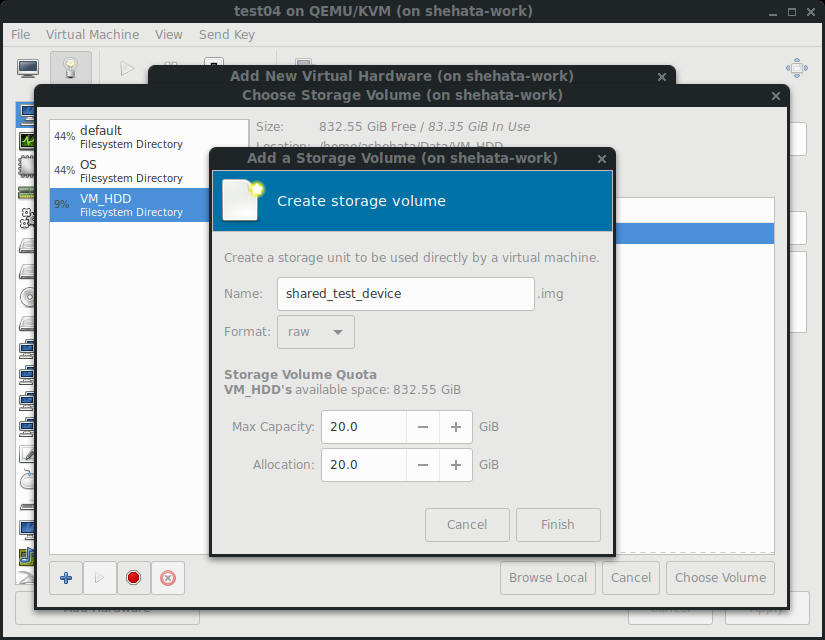Screen dimensions: 825x640
Task: Toggle the lightbulb hardware details view
Action: [x=70, y=68]
